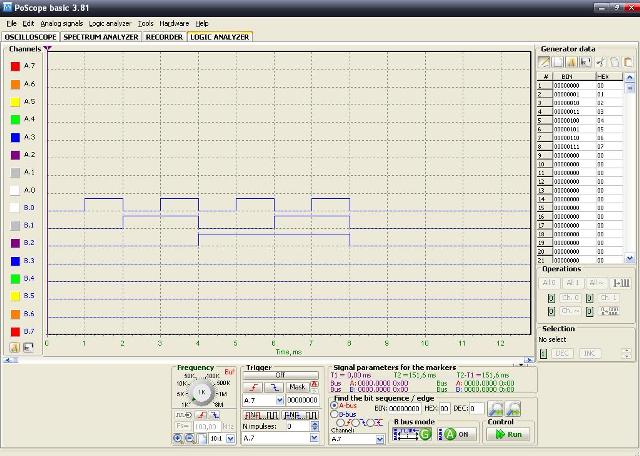Click the trigger Mask button

coord(297,386)
